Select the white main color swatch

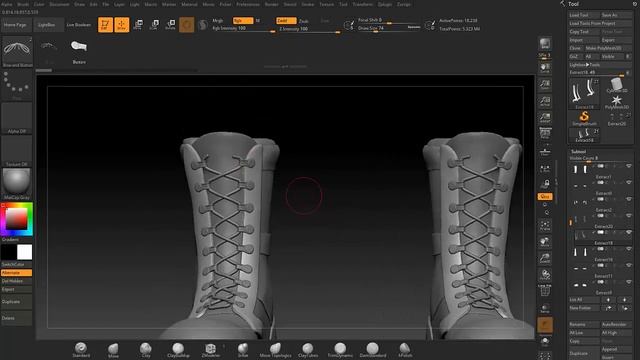coord(24,252)
